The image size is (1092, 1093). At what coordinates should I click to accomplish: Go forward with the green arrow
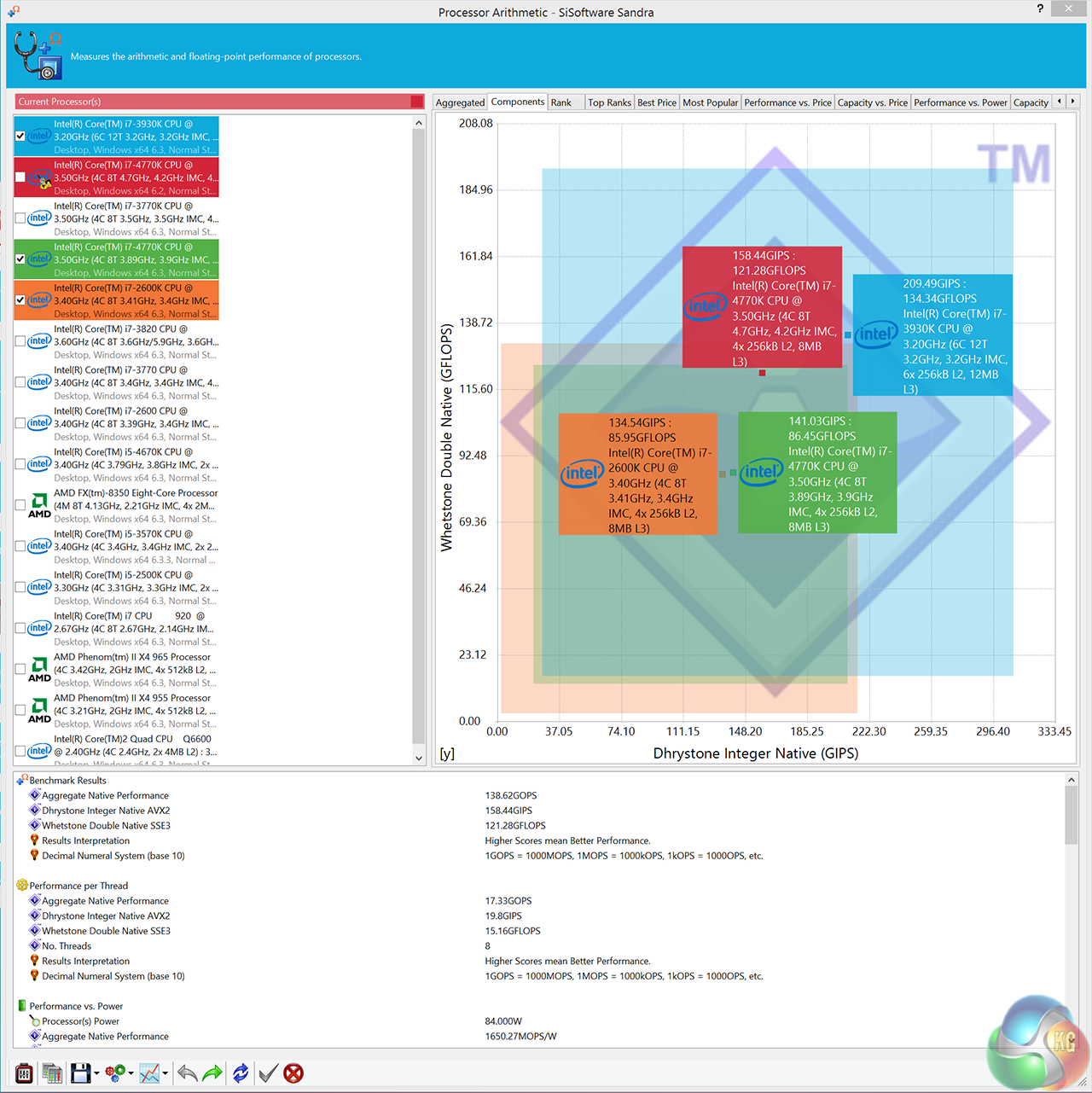[x=212, y=1073]
